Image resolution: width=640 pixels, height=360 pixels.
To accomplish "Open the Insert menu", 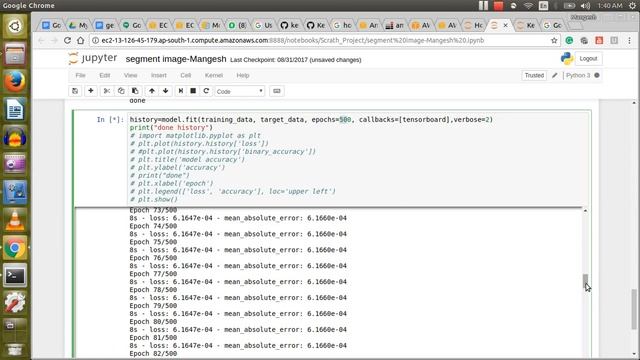I will coord(159,76).
